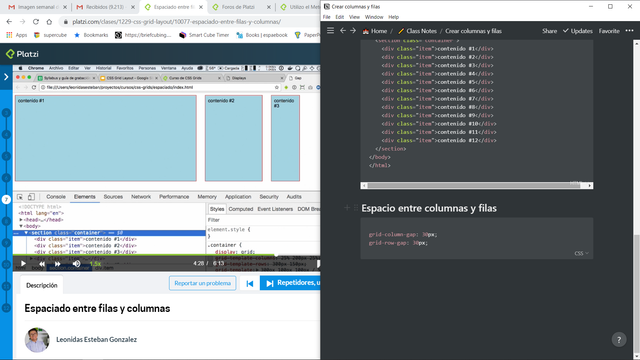Image resolution: width=640 pixels, height=360 pixels.
Task: Open Home breadcrumb in Notion
Action: coord(375,31)
